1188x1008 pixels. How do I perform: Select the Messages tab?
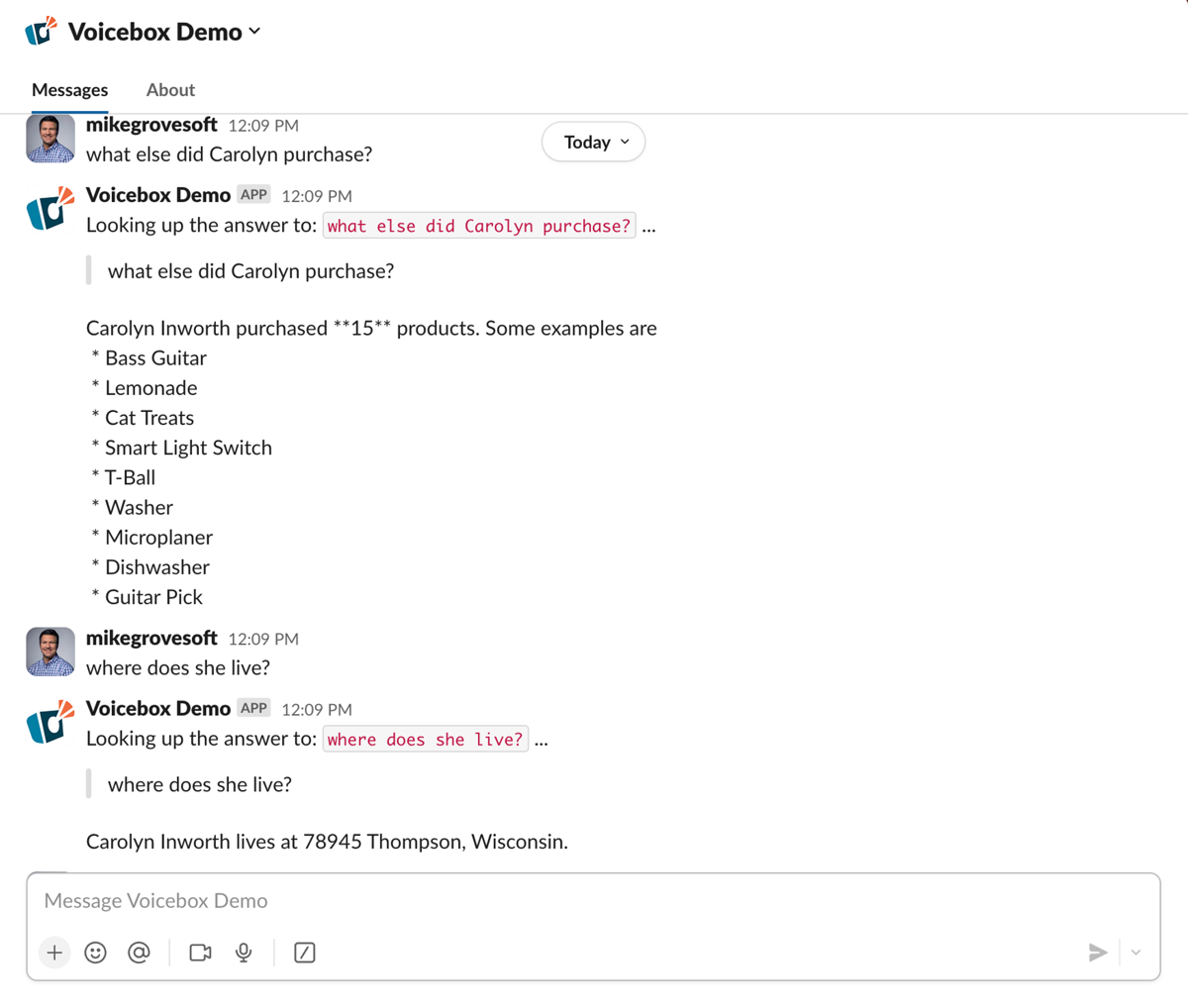pyautogui.click(x=69, y=90)
